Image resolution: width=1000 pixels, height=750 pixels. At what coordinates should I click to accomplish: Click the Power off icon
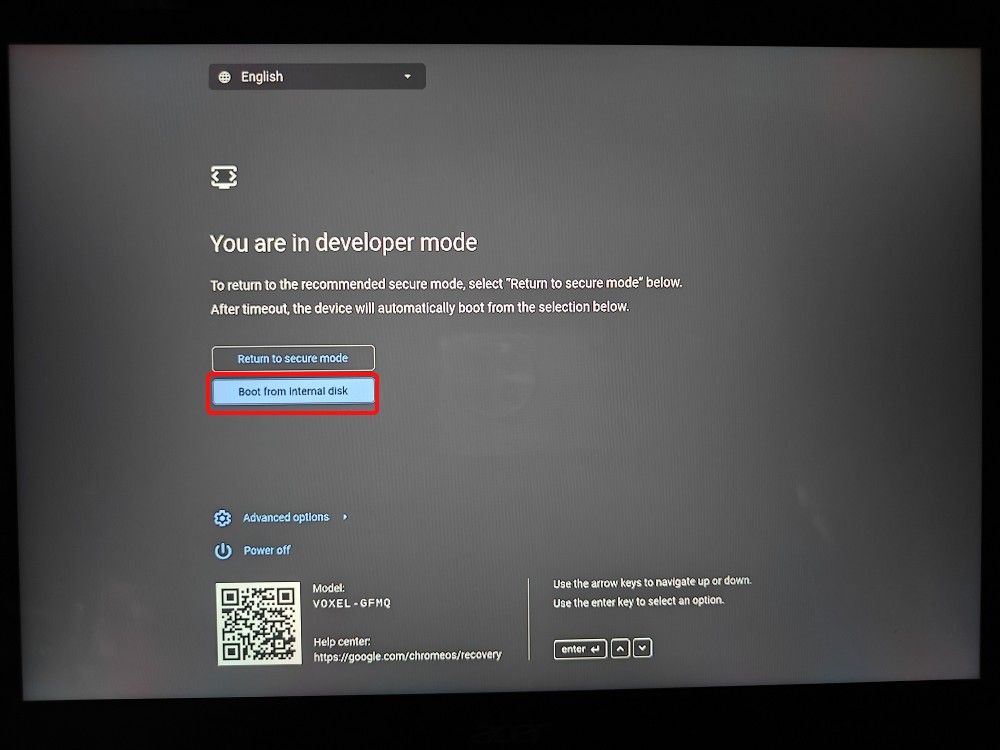pyautogui.click(x=222, y=550)
